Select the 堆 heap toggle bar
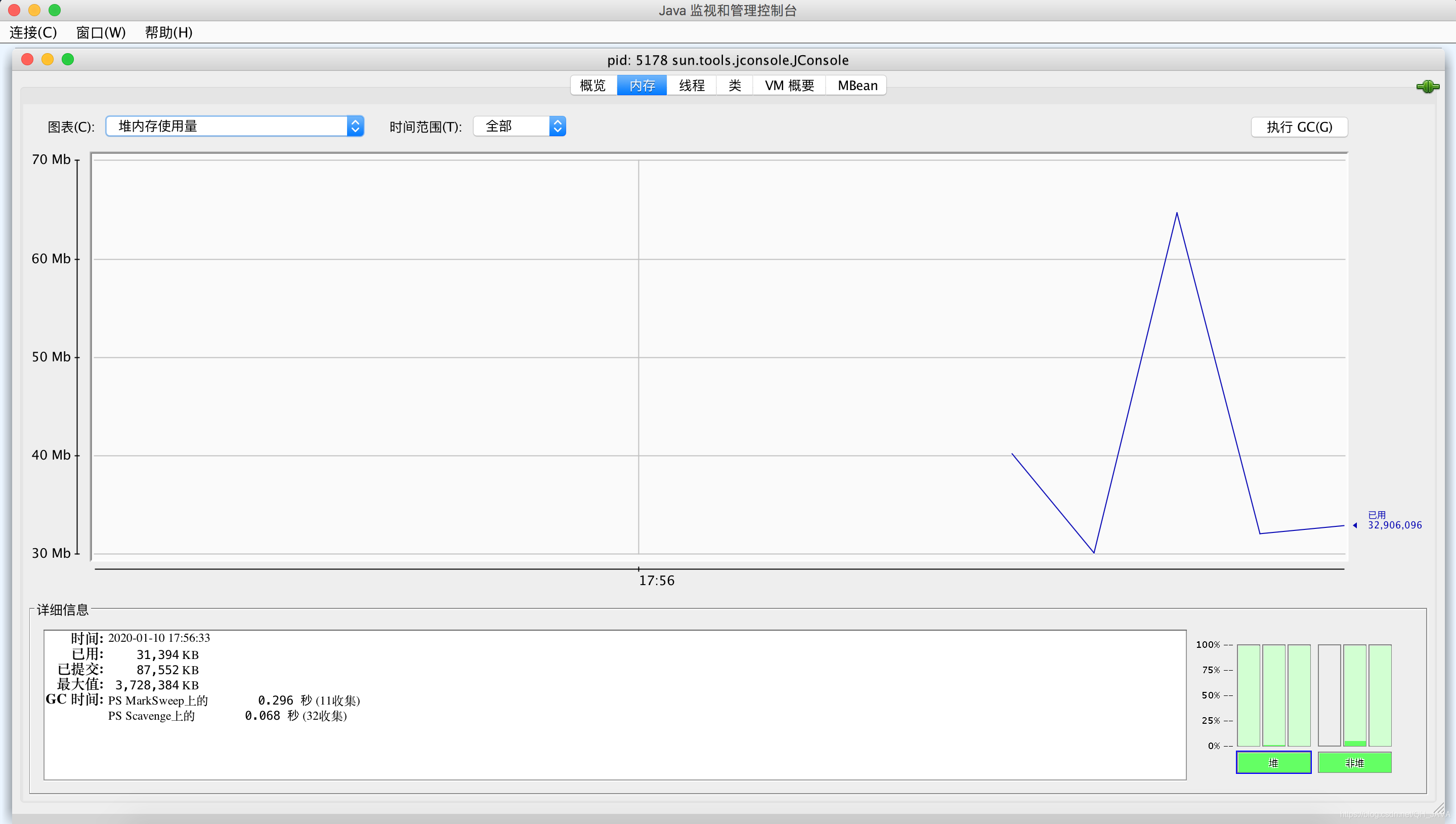Viewport: 1456px width, 824px height. [1273, 763]
